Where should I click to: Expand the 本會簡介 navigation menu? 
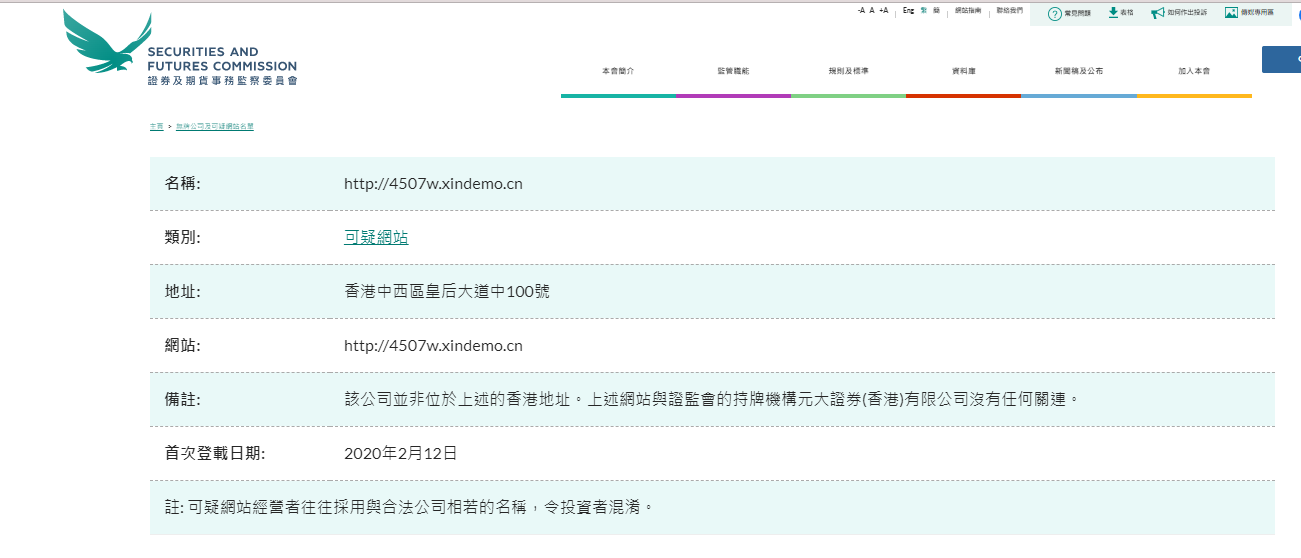pyautogui.click(x=618, y=72)
